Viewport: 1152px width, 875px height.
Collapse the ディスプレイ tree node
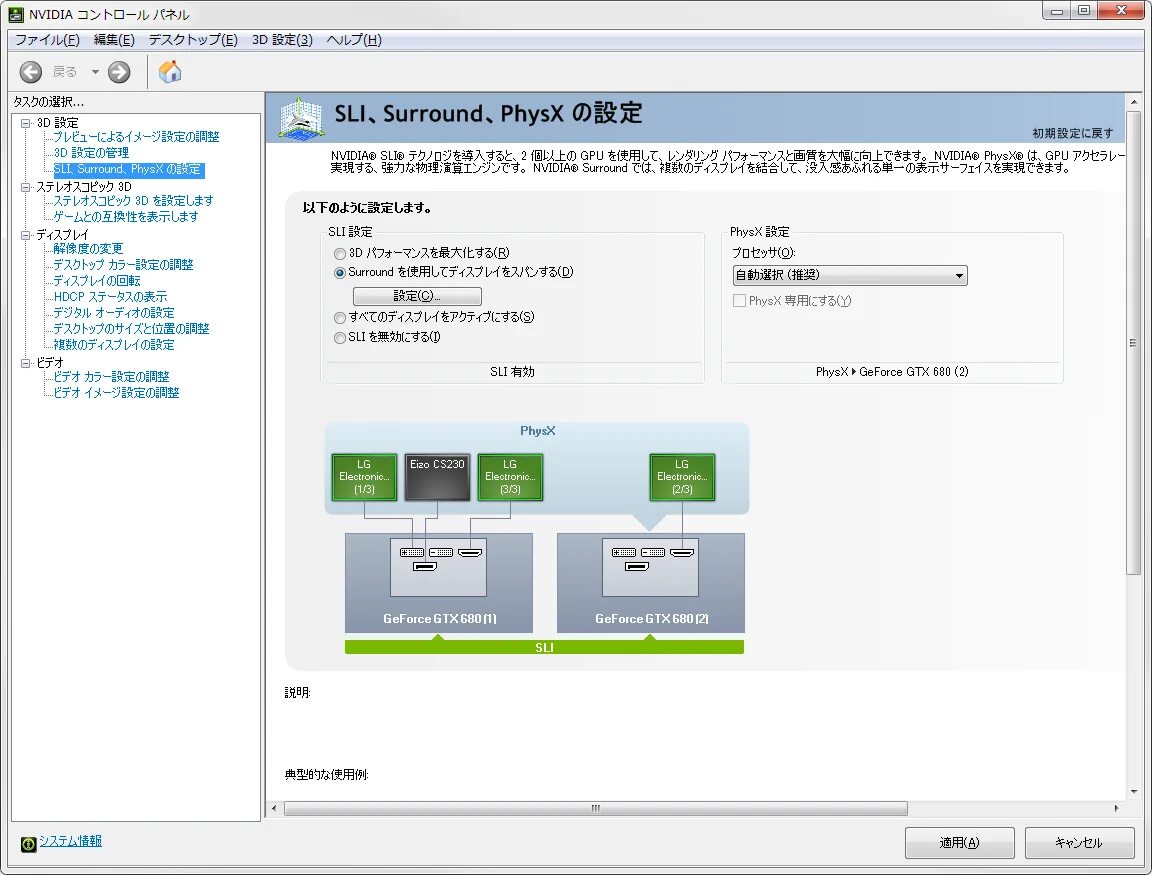pyautogui.click(x=26, y=235)
